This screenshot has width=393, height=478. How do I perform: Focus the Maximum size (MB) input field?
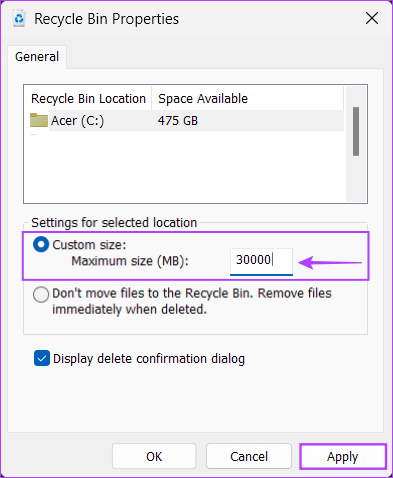(x=261, y=261)
